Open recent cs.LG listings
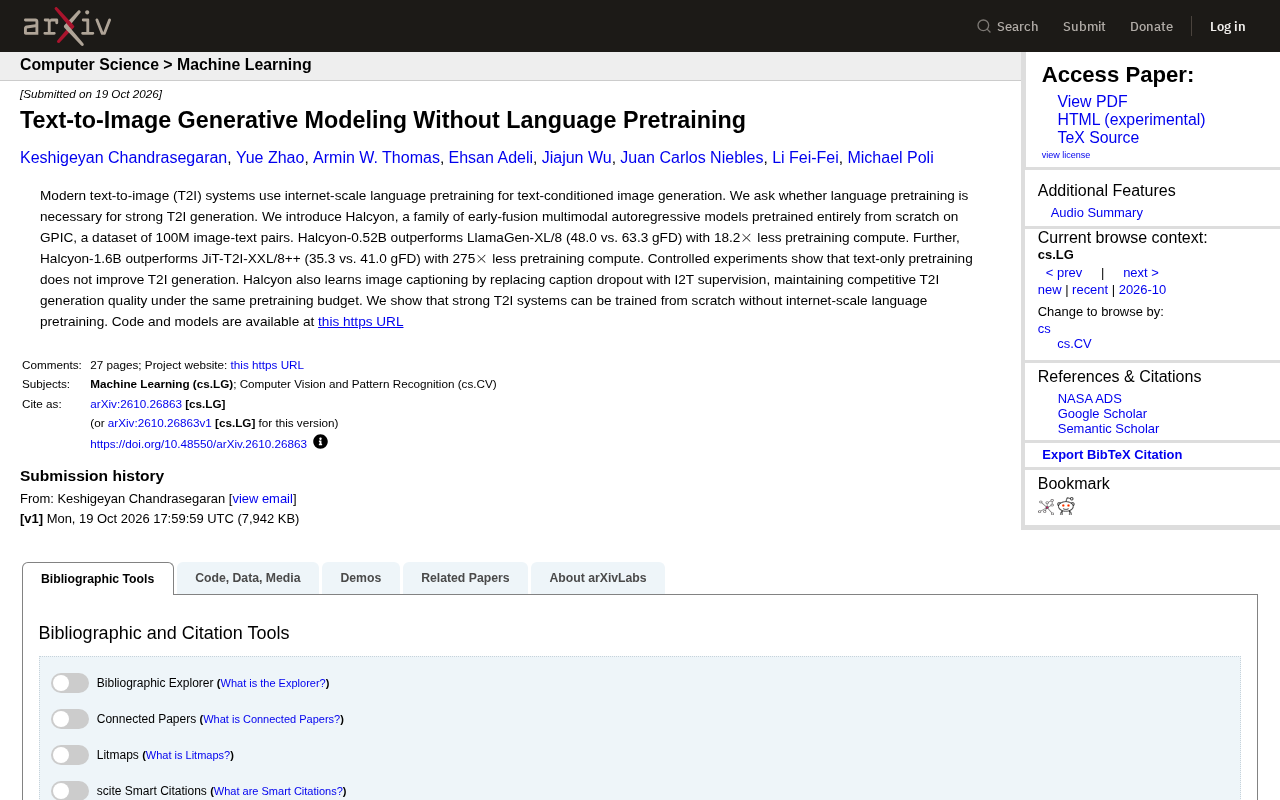This screenshot has height=800, width=1280. [1090, 290]
